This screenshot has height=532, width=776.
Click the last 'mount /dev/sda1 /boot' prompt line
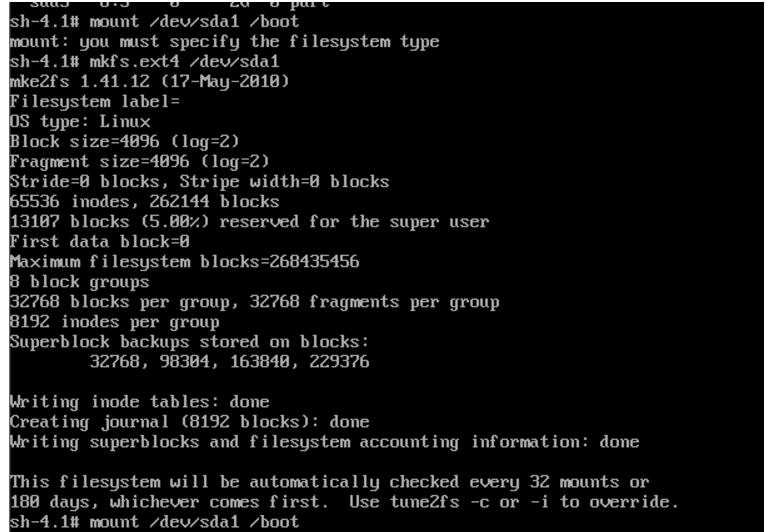click(154, 522)
